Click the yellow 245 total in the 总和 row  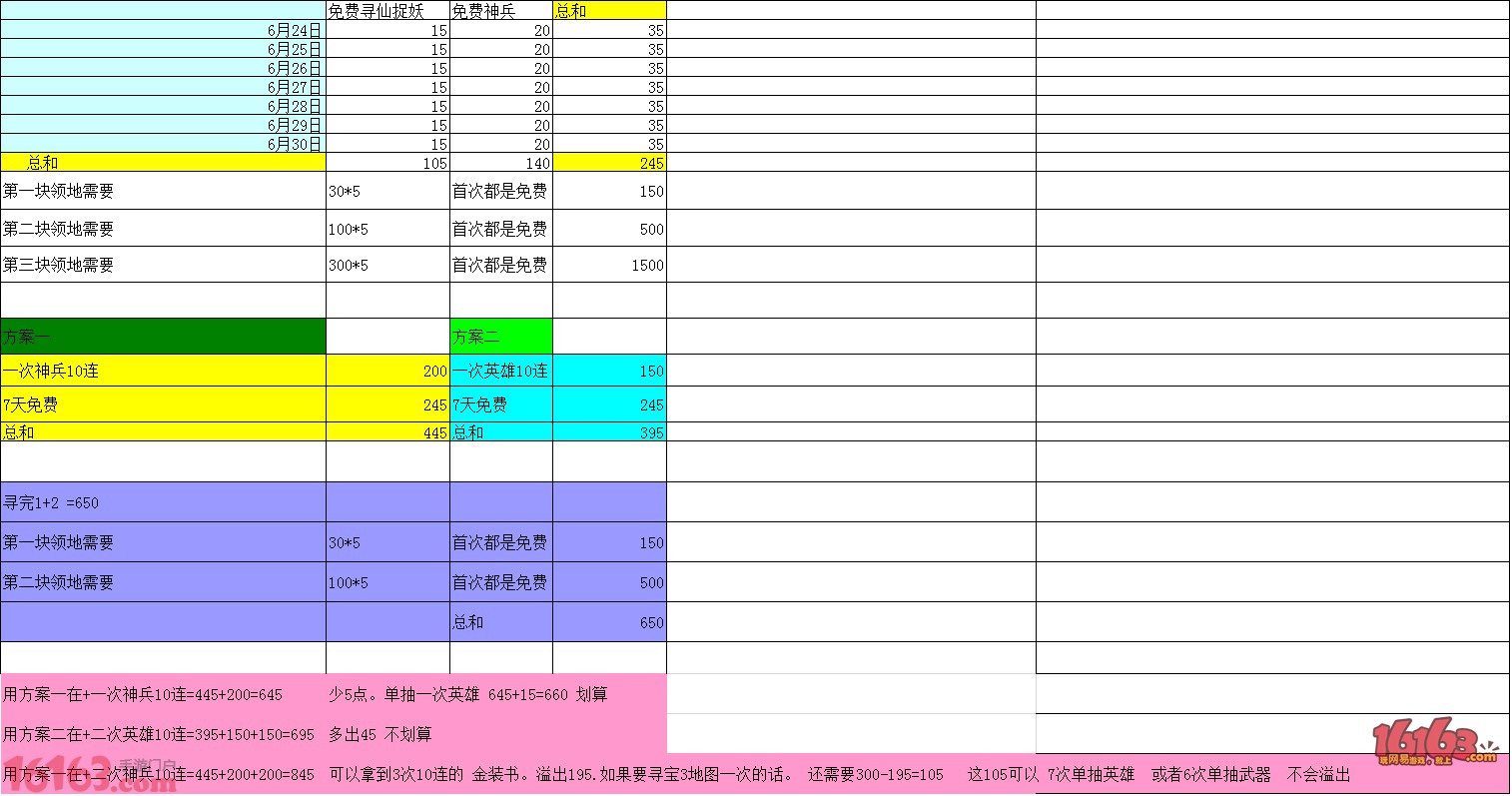coord(609,163)
